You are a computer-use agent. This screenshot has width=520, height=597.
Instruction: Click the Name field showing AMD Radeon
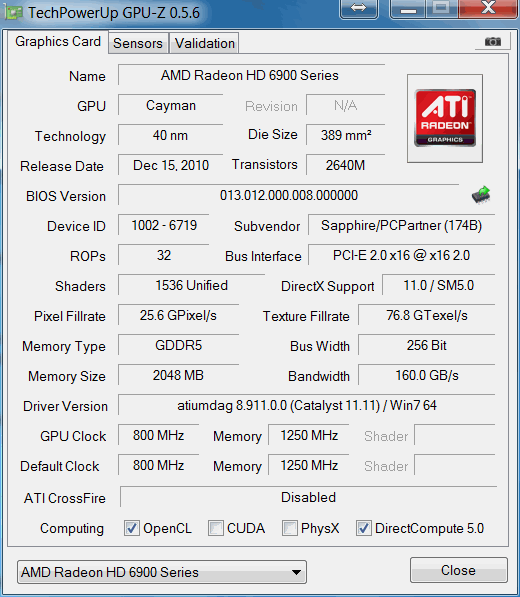(x=251, y=75)
